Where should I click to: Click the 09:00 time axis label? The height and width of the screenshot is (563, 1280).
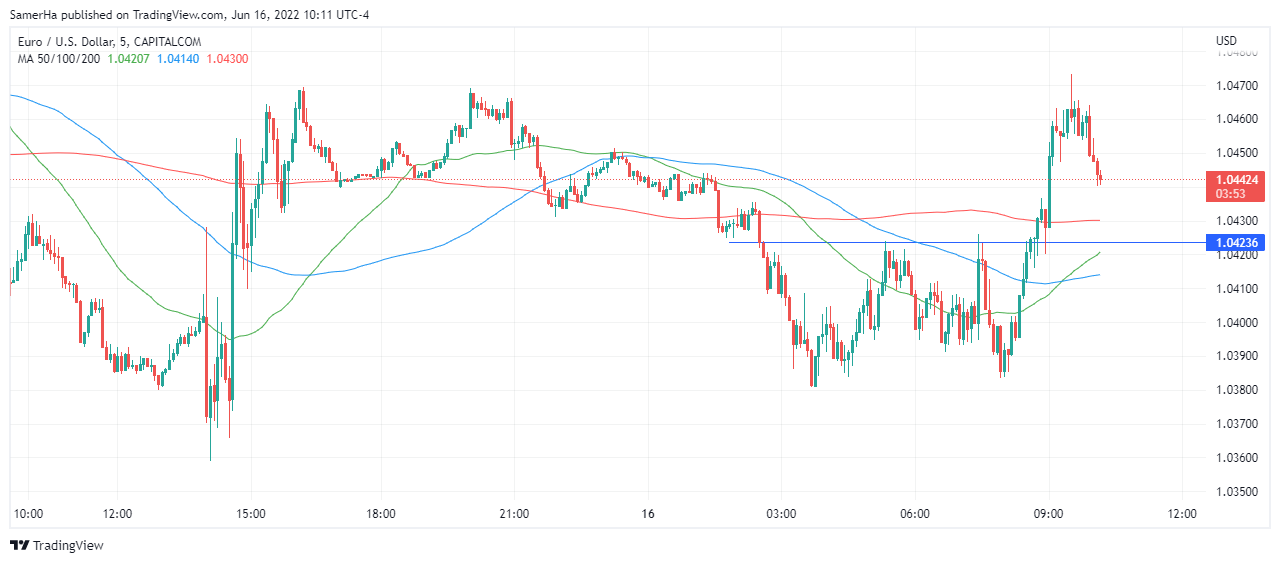tap(1048, 514)
